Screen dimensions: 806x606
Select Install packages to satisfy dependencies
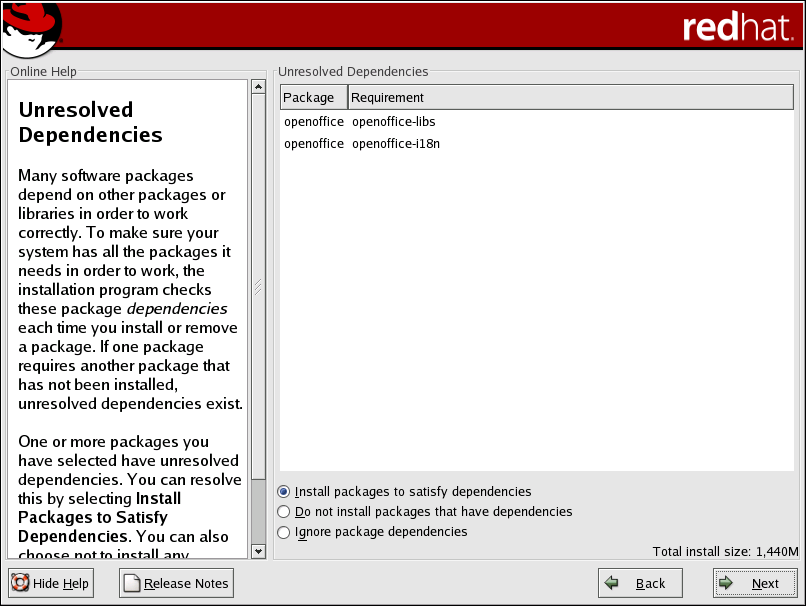pyautogui.click(x=285, y=492)
